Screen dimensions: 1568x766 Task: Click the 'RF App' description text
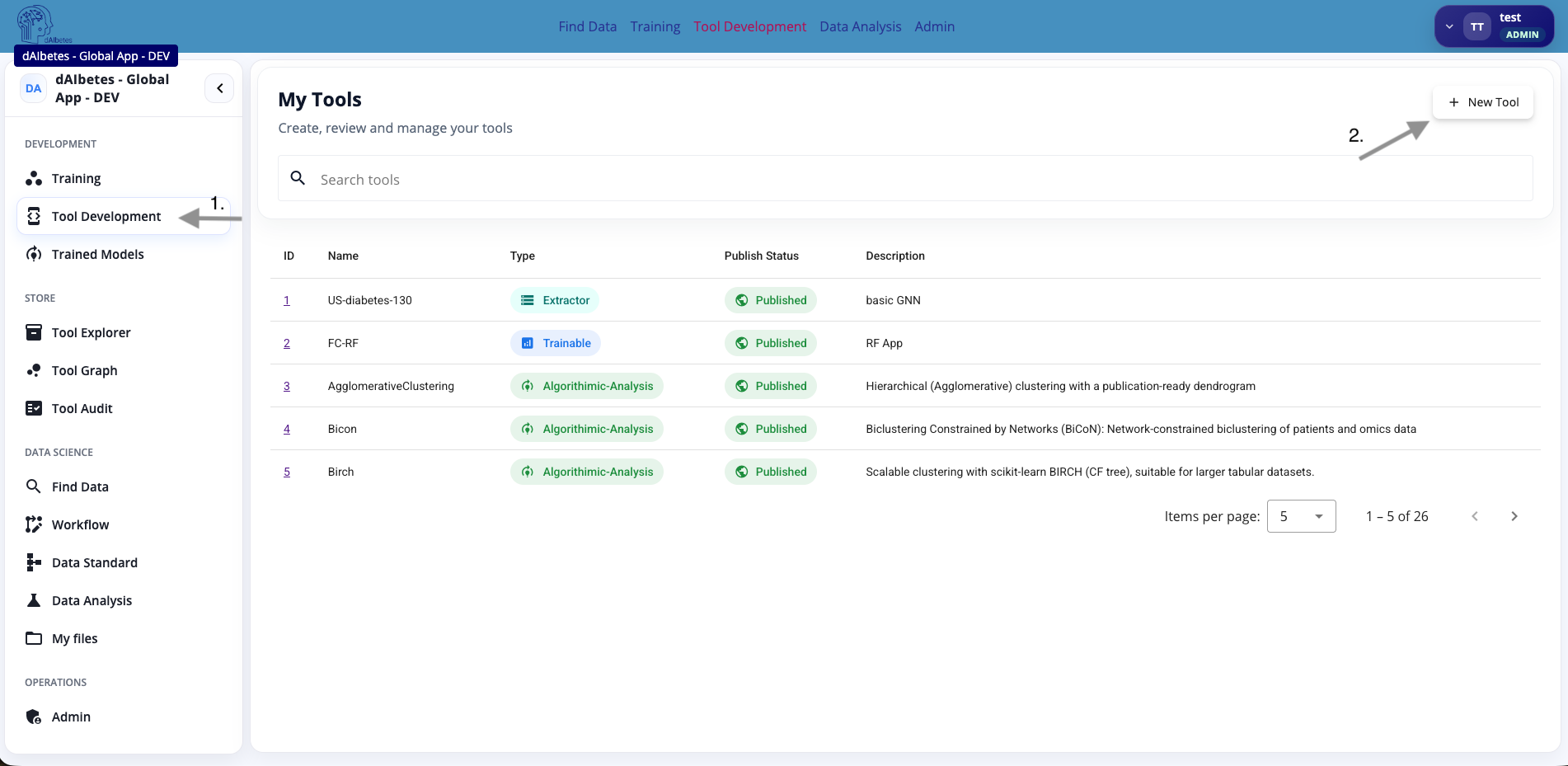[x=884, y=343]
